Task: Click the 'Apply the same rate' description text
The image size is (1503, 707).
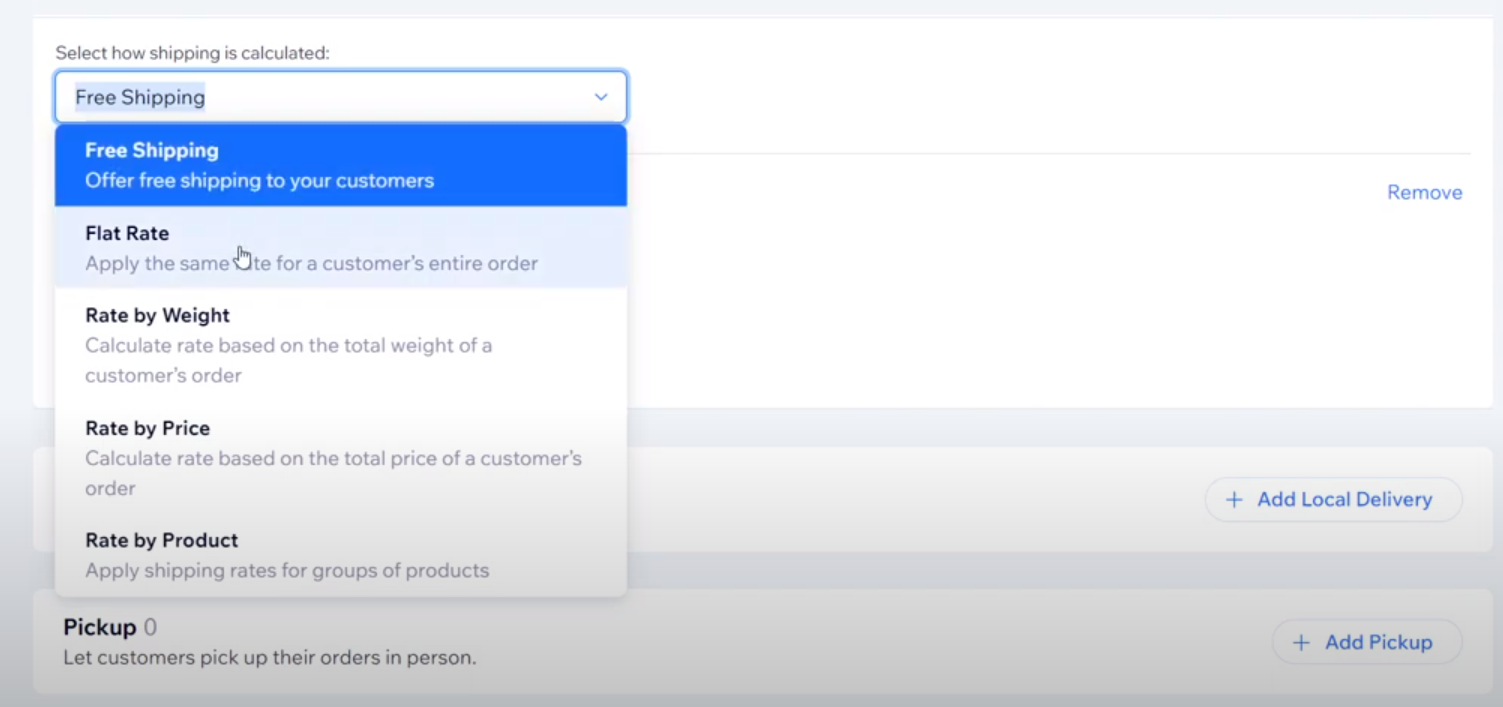Action: 311,264
